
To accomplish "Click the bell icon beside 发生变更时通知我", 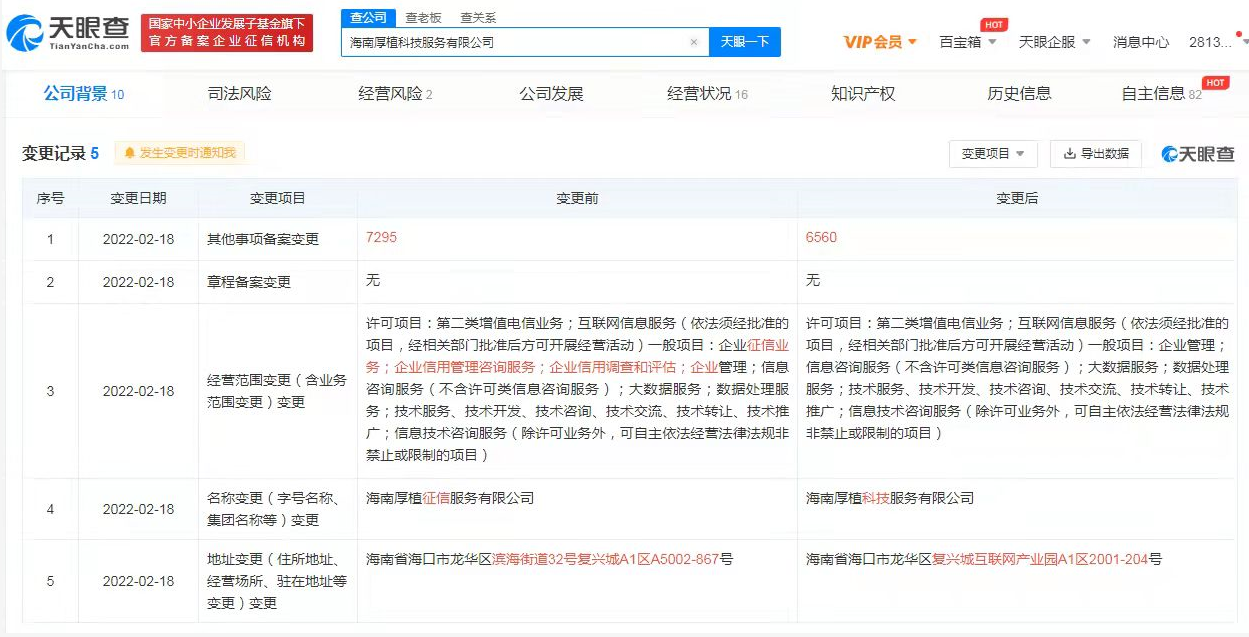I will tap(128, 153).
